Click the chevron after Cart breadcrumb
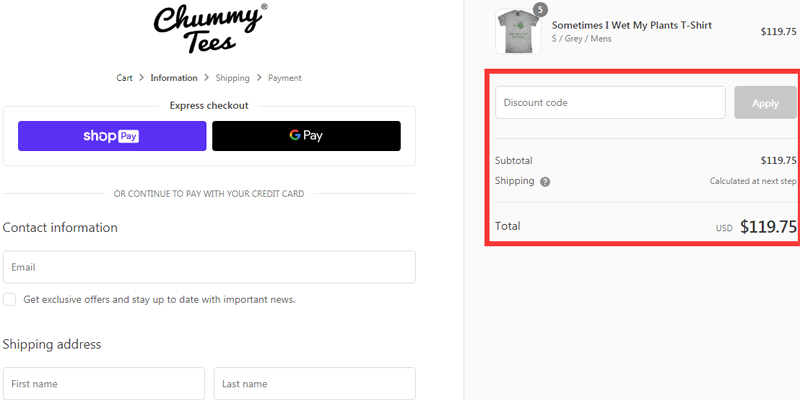The width and height of the screenshot is (800, 400). (141, 78)
